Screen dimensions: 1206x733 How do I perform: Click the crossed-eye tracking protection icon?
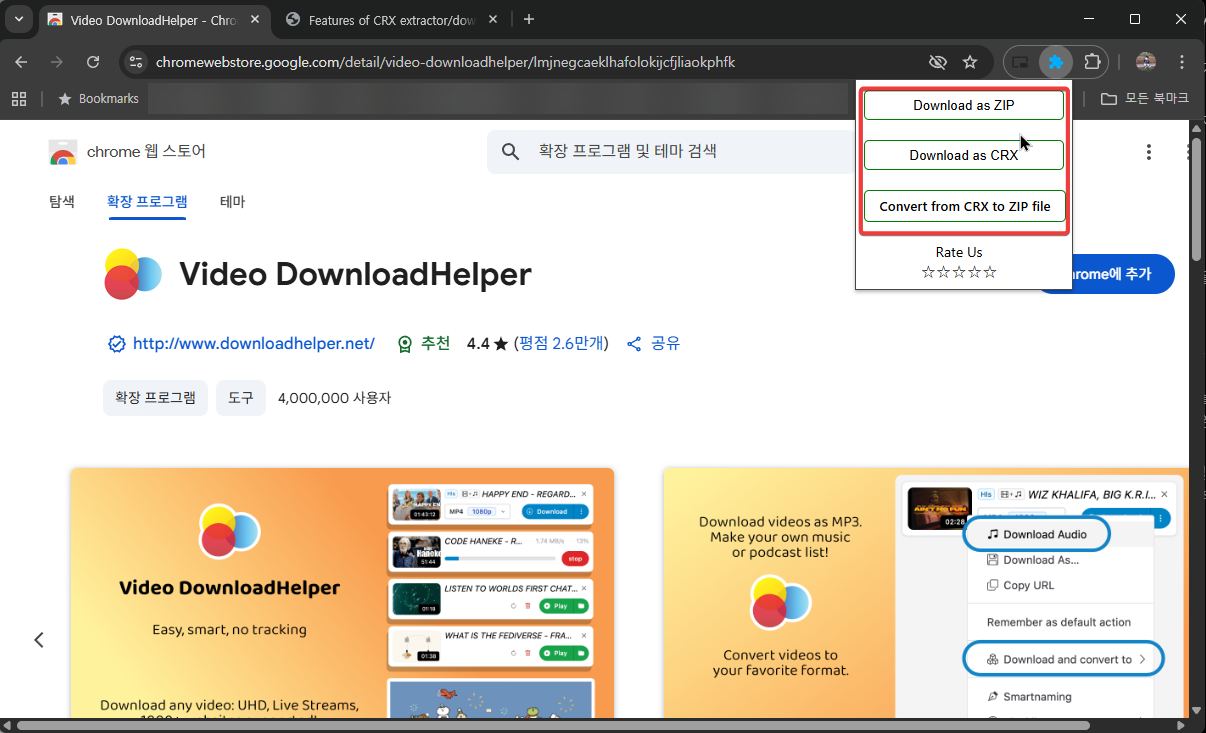point(937,62)
